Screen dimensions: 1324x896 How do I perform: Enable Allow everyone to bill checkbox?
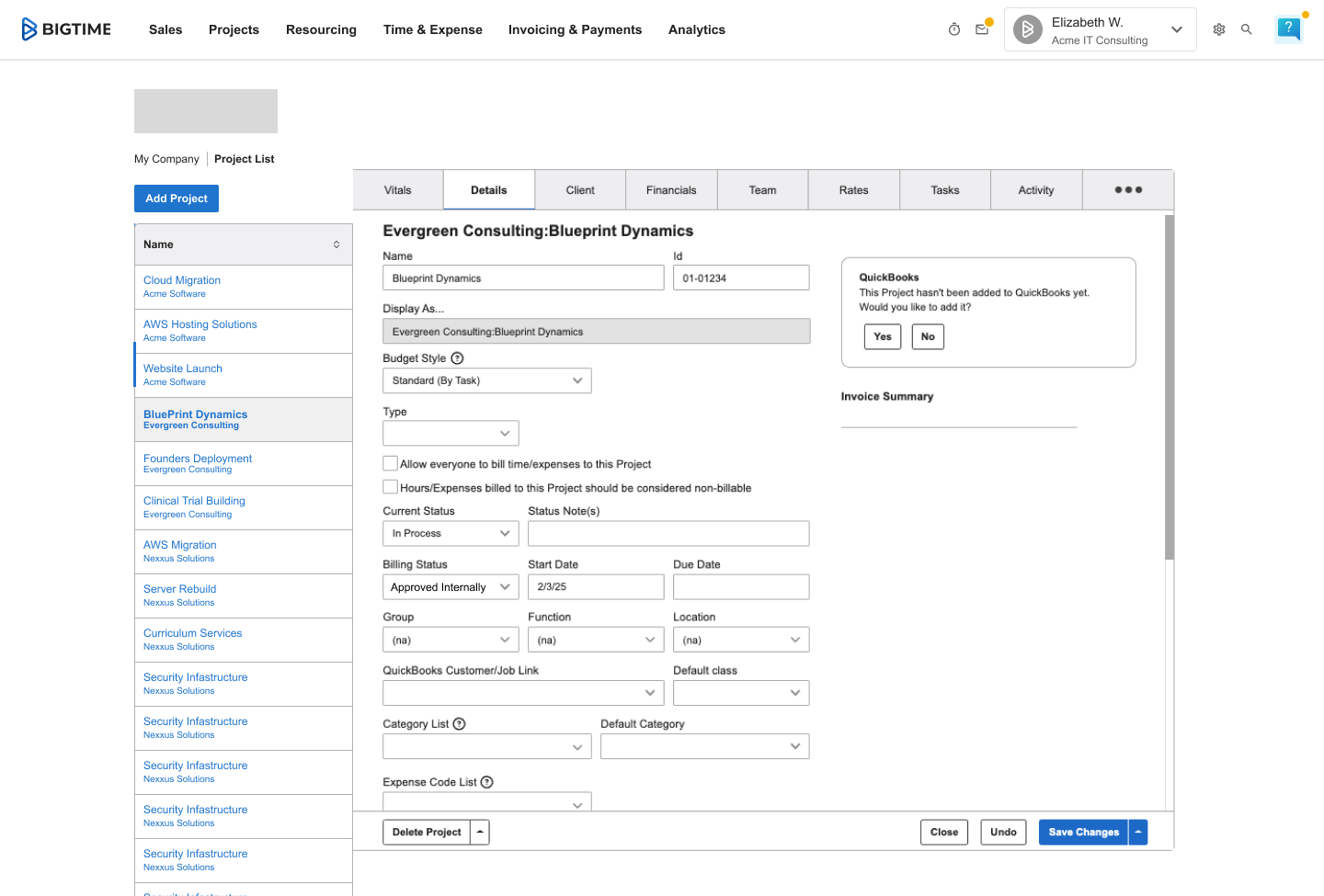click(391, 464)
